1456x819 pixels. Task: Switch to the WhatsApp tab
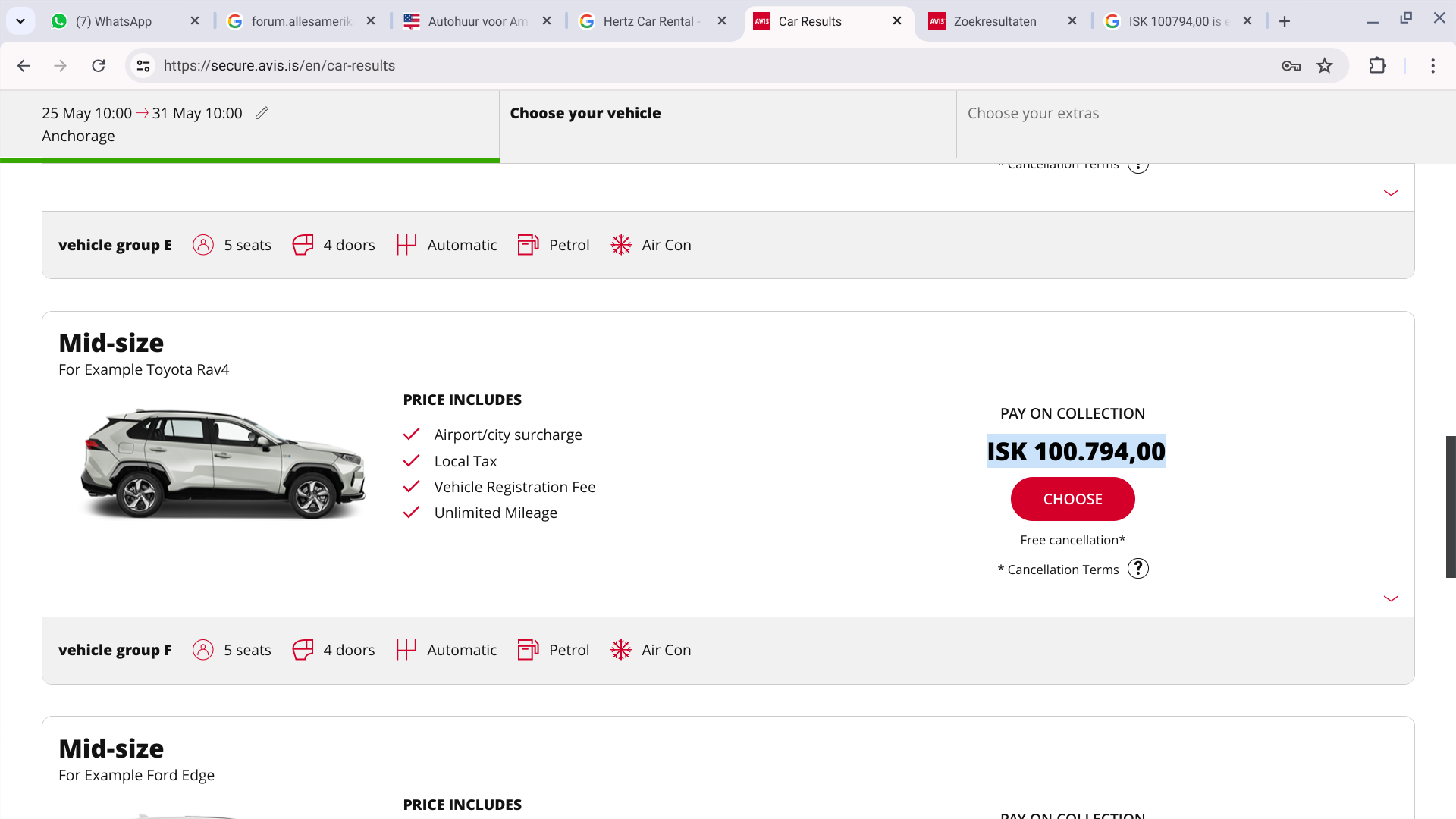(114, 21)
